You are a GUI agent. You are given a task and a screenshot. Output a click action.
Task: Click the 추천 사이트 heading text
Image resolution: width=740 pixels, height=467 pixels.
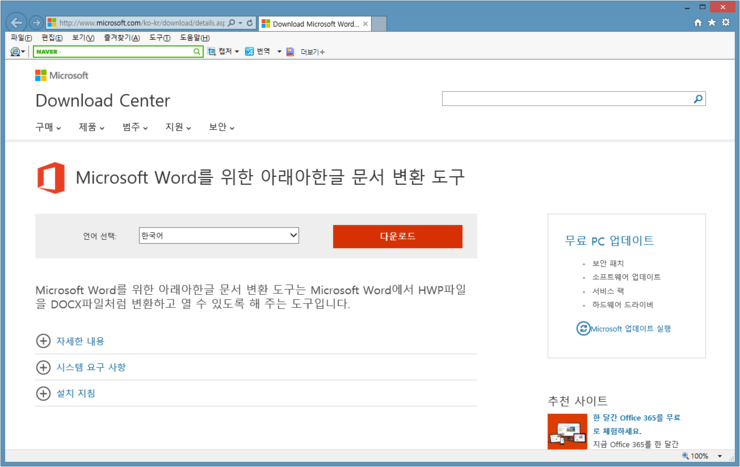[578, 401]
